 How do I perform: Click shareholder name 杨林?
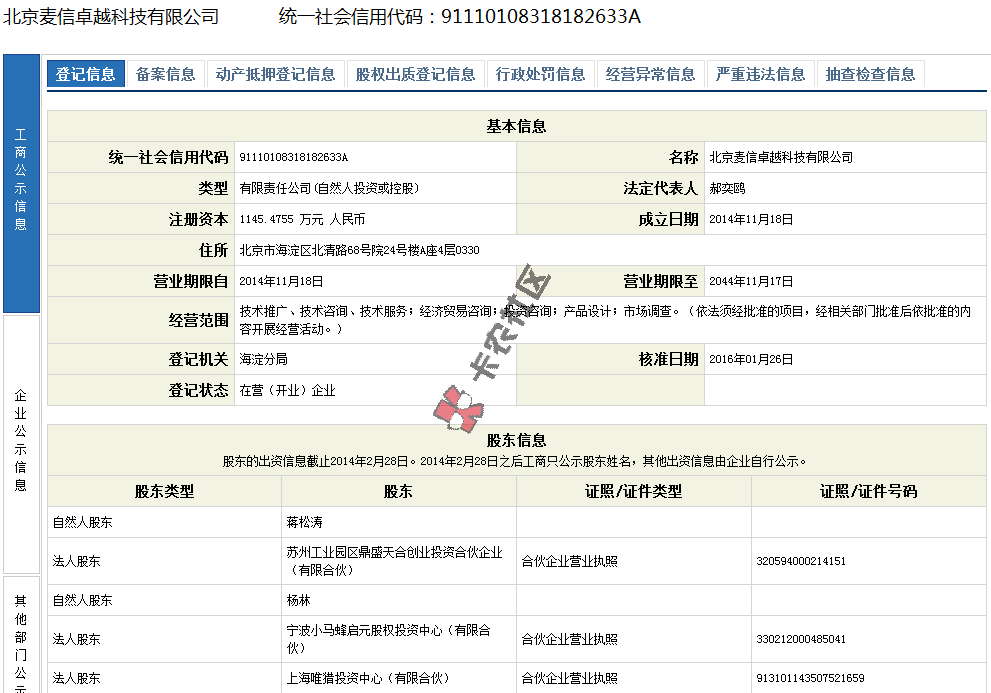point(298,600)
